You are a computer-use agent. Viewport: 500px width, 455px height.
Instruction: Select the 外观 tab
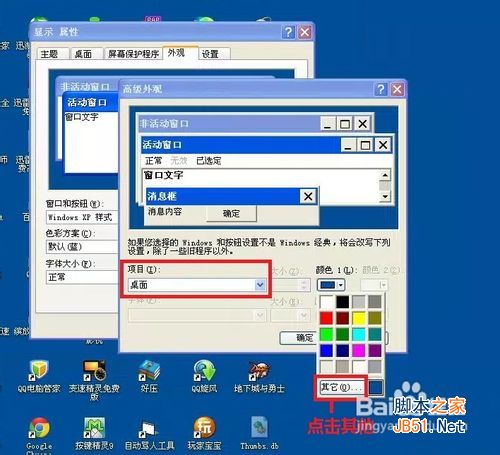tap(180, 53)
